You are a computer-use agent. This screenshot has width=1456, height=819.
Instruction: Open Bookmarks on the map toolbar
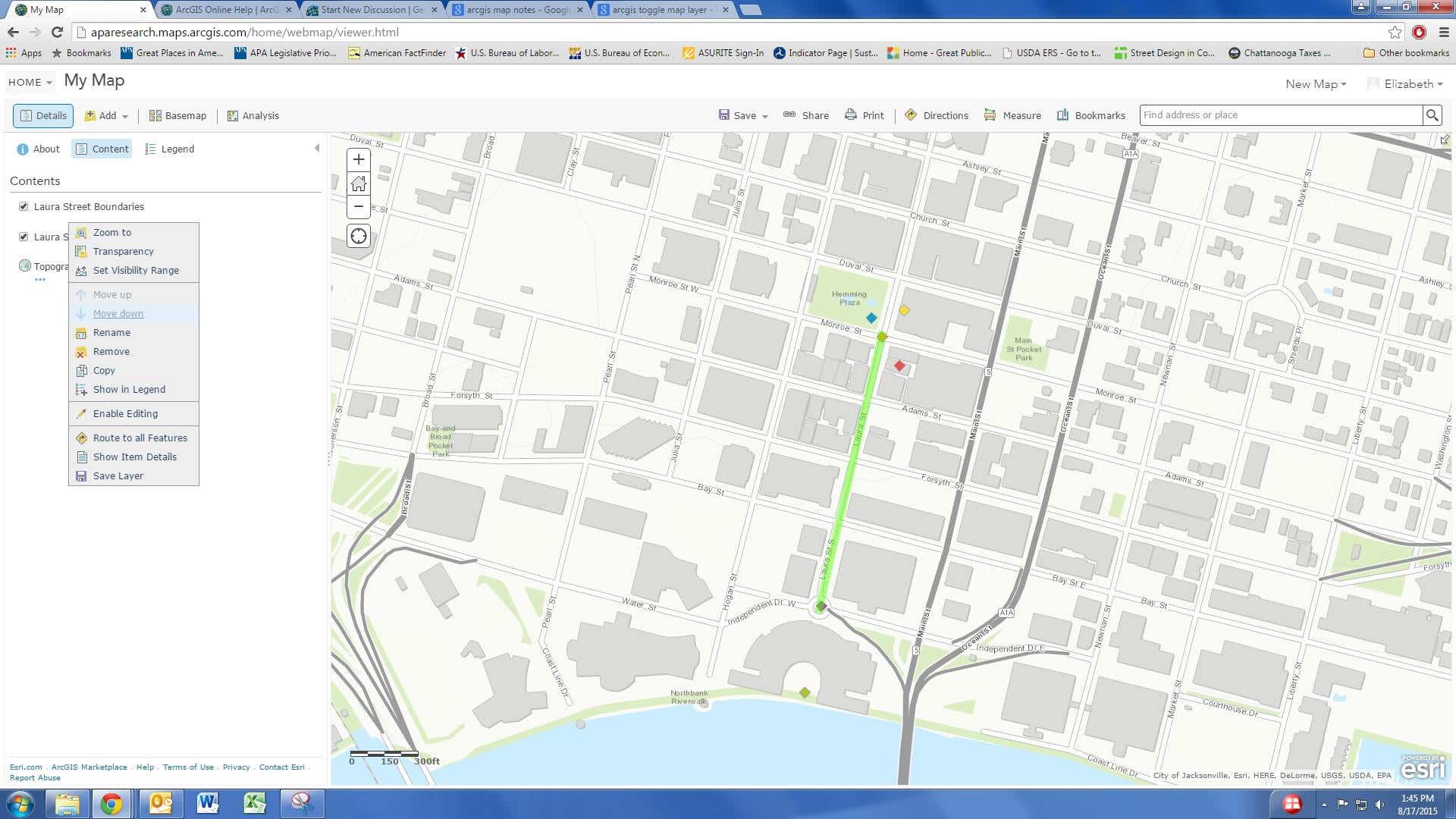tap(1091, 115)
